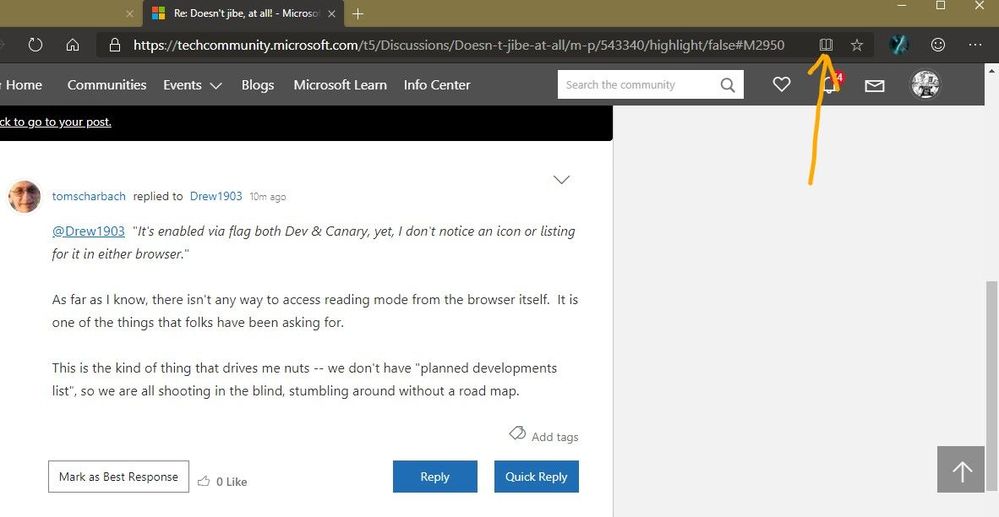999x517 pixels.
Task: Click the '0 Like' count
Action: tap(231, 482)
